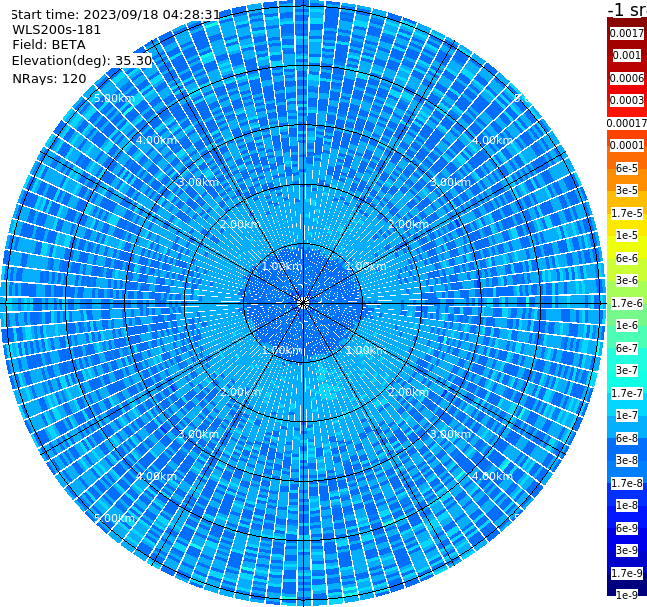Click the 1.7e-6 colorbar tick label
Screen dimensions: 647x607
(x=627, y=303)
